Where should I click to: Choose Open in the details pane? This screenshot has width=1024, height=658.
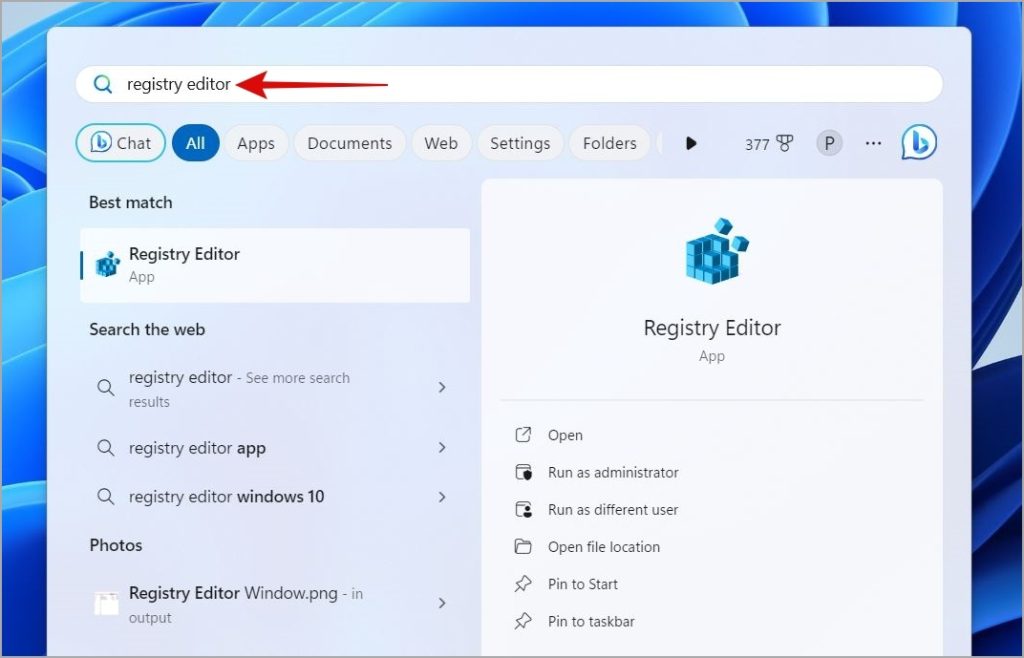pos(712,435)
